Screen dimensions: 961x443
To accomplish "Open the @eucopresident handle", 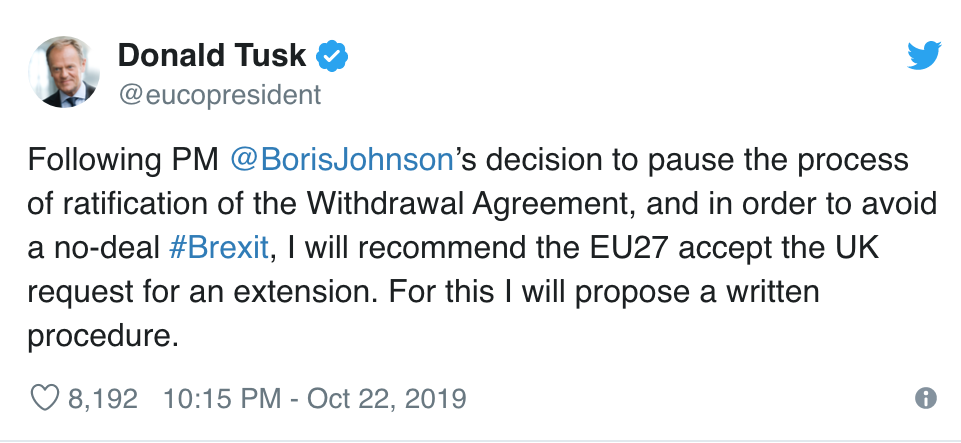I will pos(220,95).
